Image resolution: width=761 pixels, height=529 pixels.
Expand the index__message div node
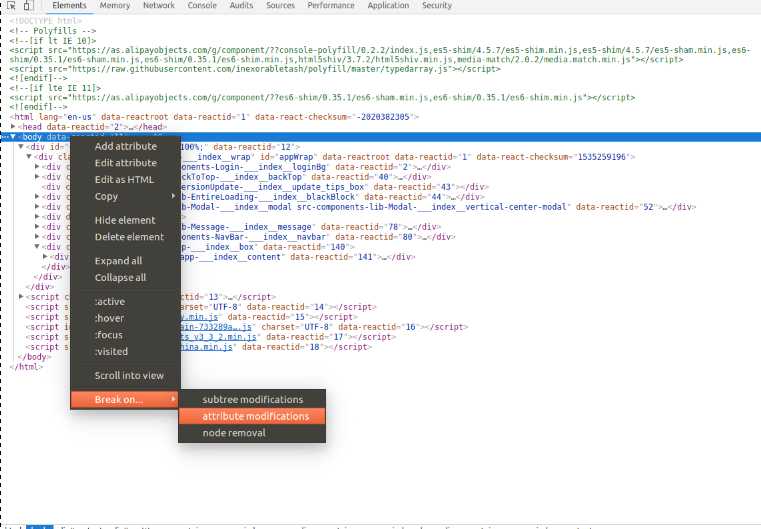pyautogui.click(x=37, y=227)
